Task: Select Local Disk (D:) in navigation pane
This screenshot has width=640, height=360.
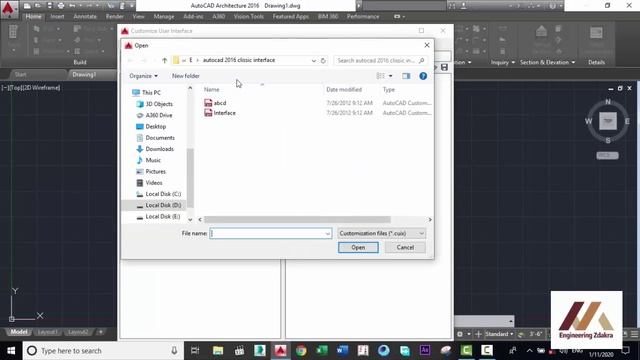Action: 158,205
